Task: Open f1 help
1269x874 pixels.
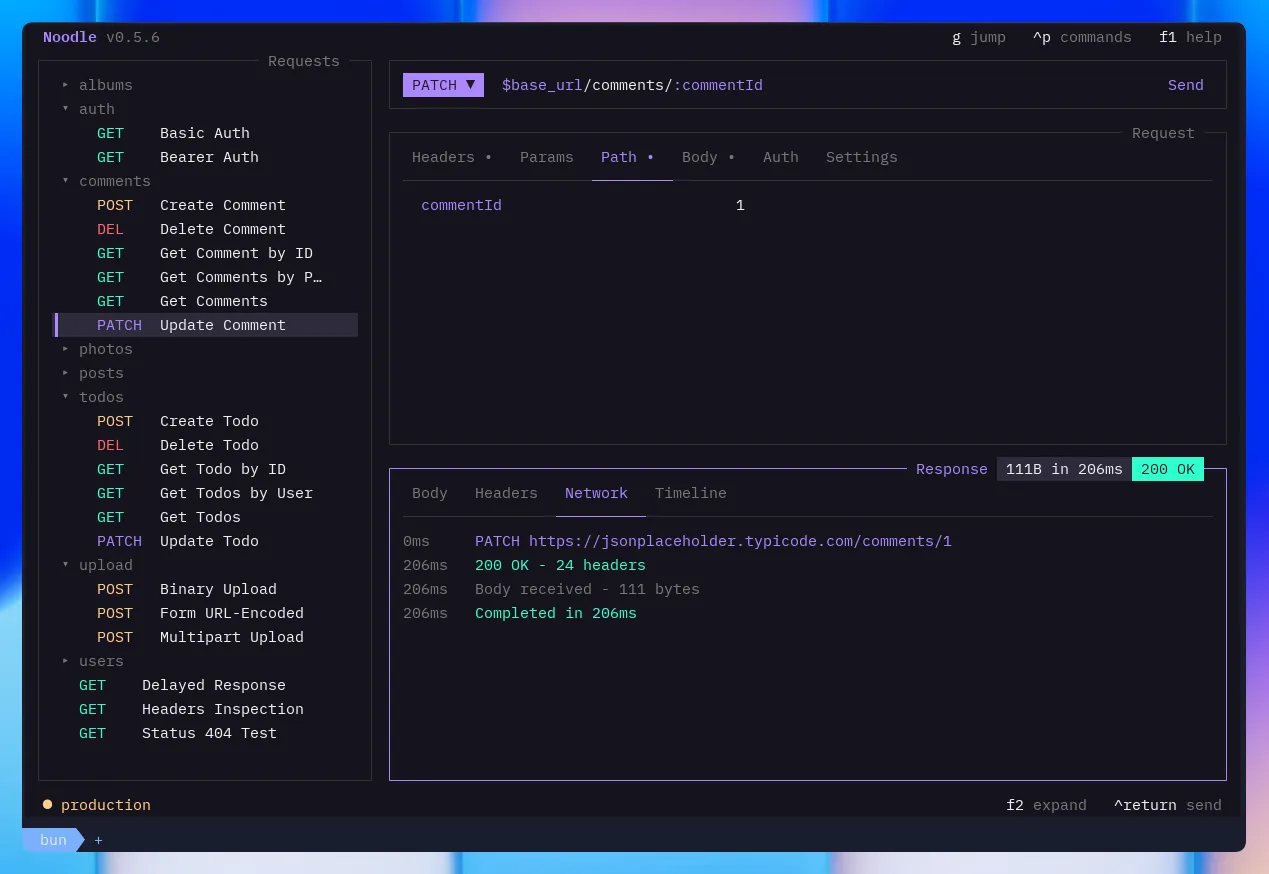Action: [1190, 37]
